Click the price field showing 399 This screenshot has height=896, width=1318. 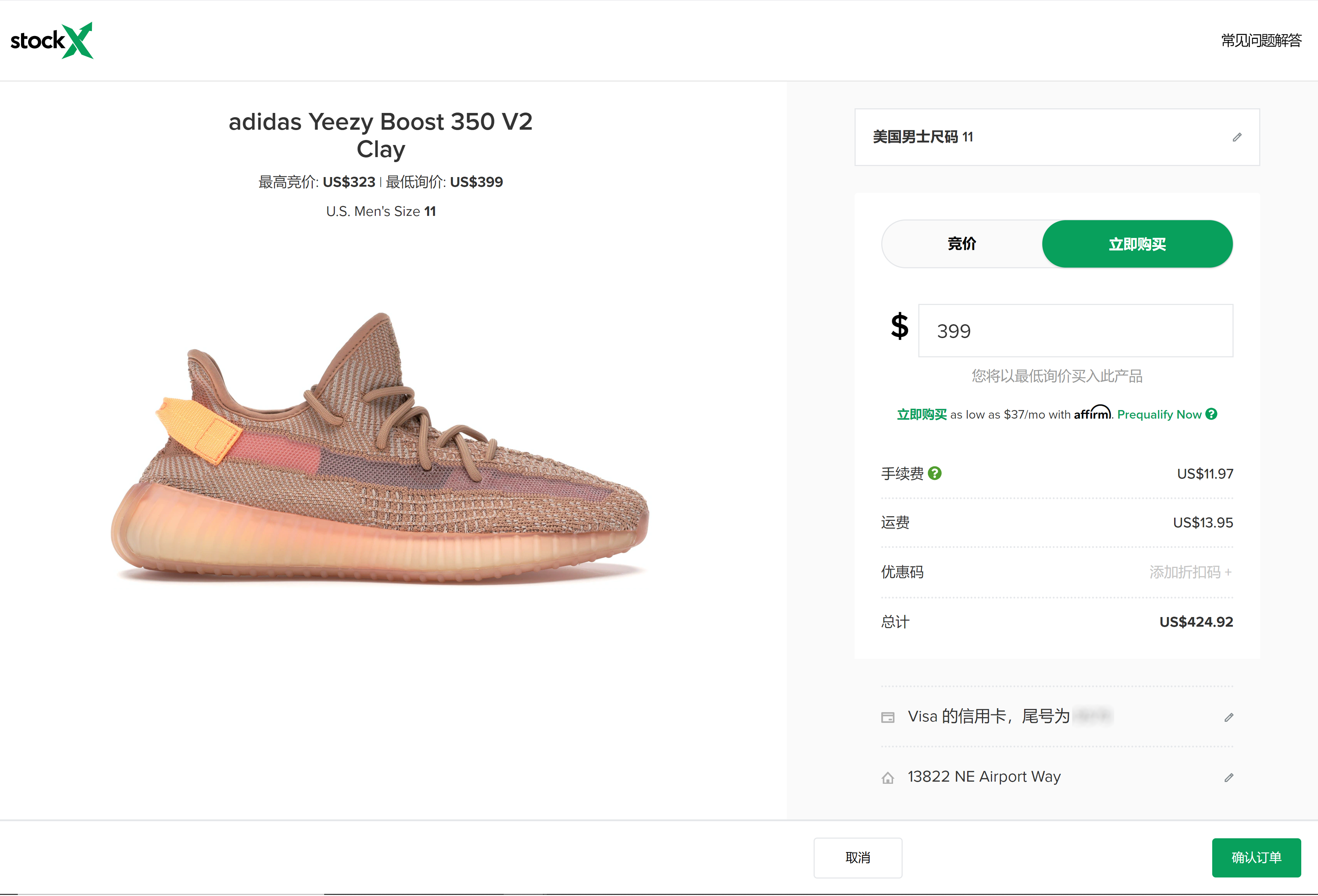1075,331
